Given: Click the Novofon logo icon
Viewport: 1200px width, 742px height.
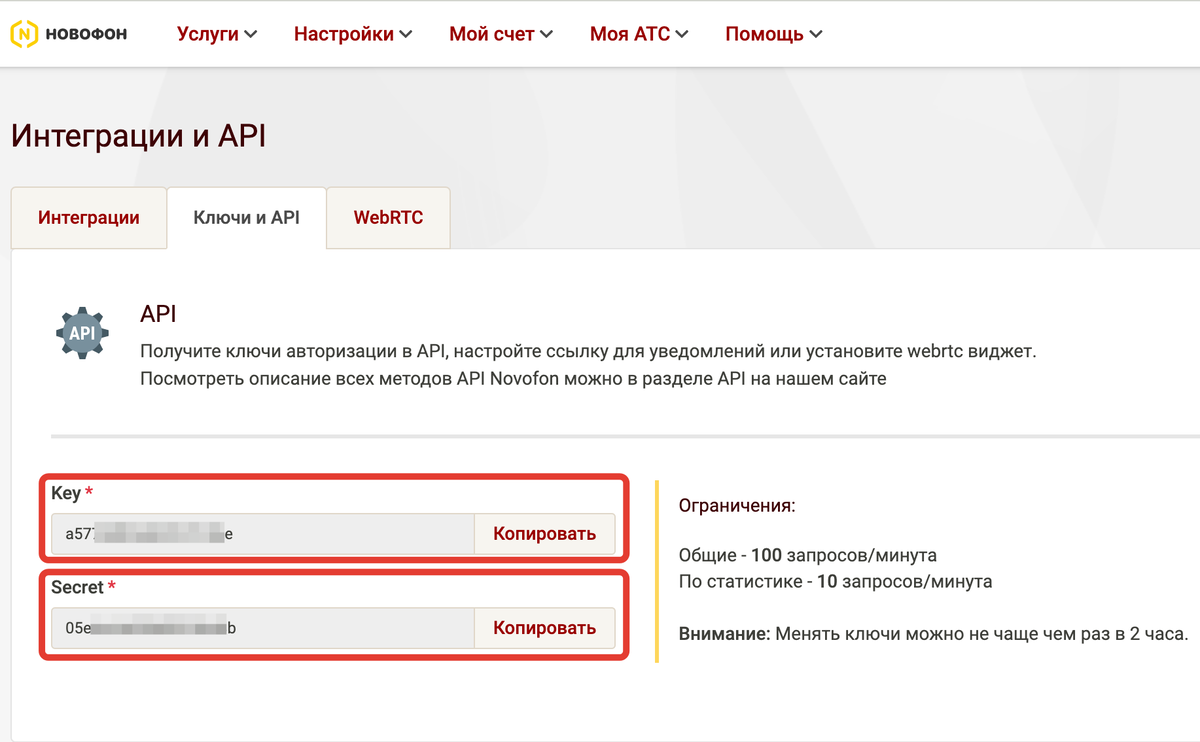Looking at the screenshot, I should click(x=25, y=34).
